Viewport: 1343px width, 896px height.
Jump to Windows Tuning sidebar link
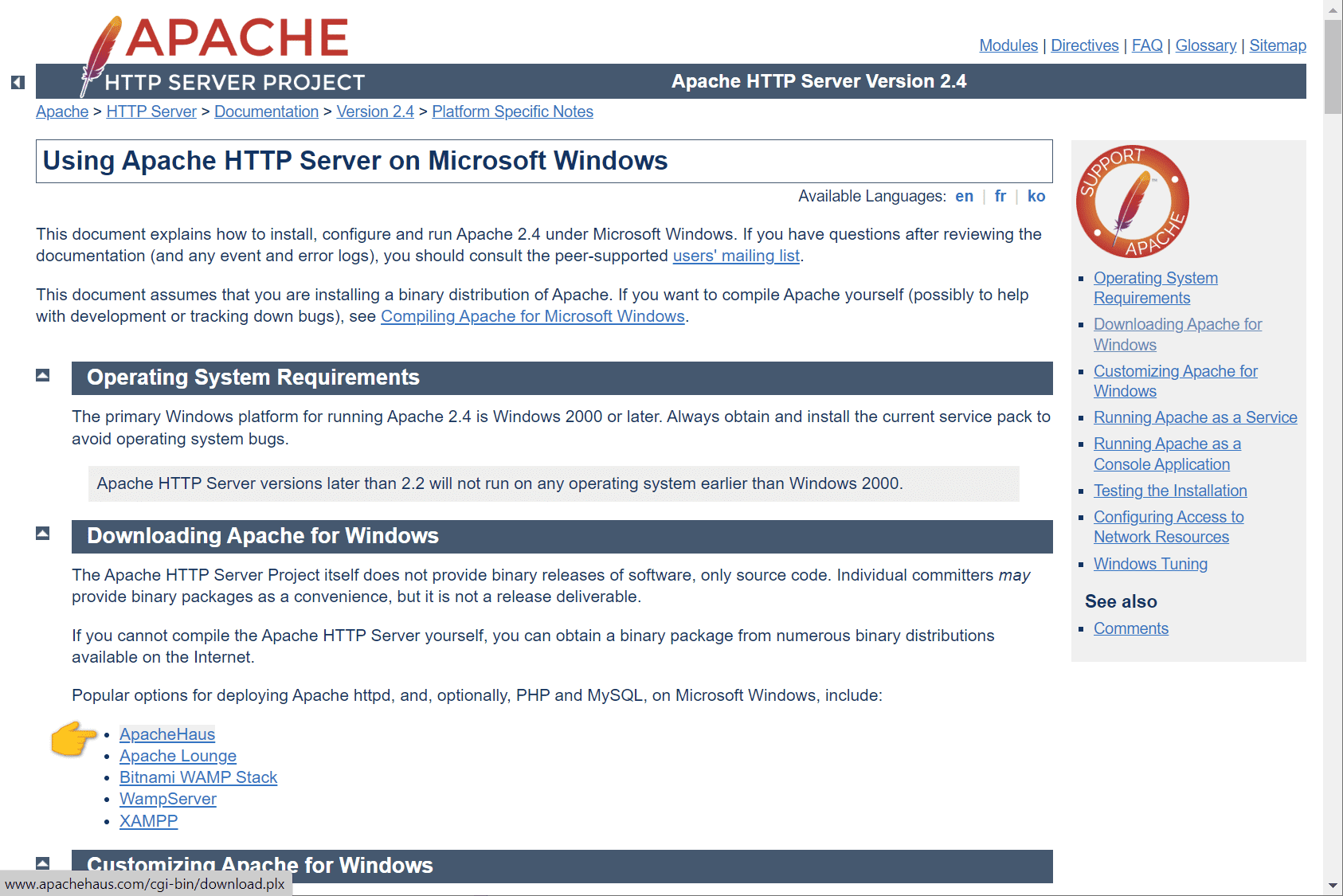coord(1150,564)
